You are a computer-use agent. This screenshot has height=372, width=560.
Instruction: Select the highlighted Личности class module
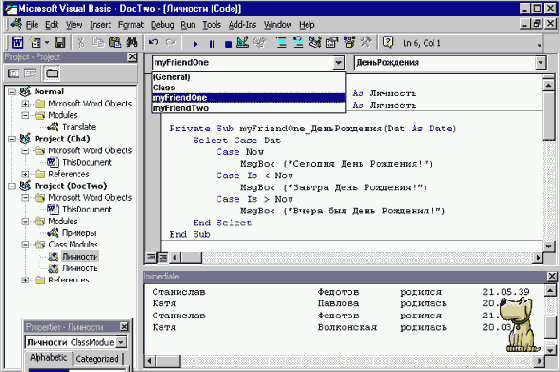tap(80, 257)
